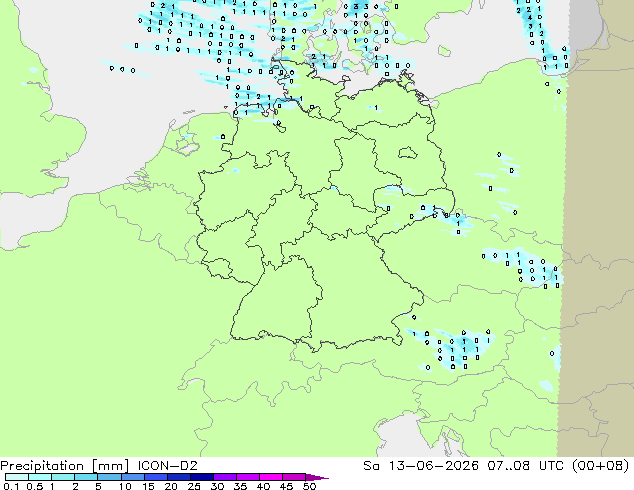Click the 0.1–0.5 mm legend color swatch
Image resolution: width=634 pixels, height=490 pixels.
coord(17,477)
